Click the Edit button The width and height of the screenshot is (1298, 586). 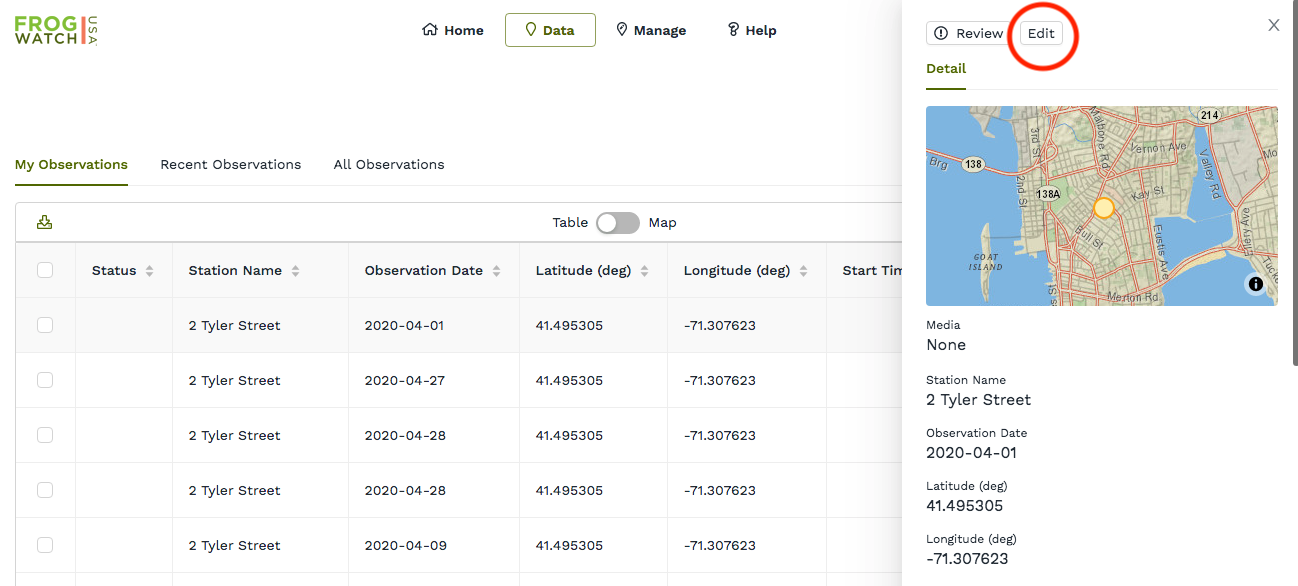[x=1041, y=33]
